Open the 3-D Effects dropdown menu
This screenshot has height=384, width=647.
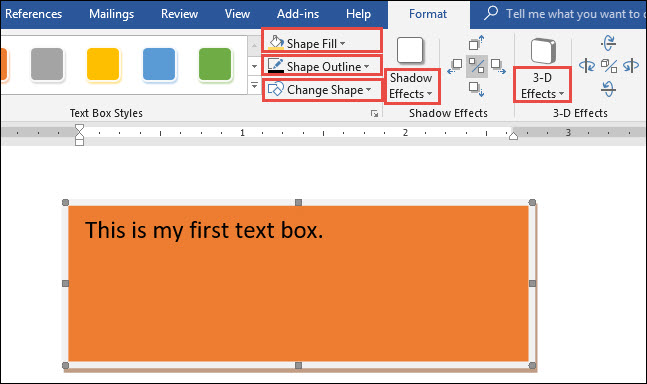[x=542, y=85]
